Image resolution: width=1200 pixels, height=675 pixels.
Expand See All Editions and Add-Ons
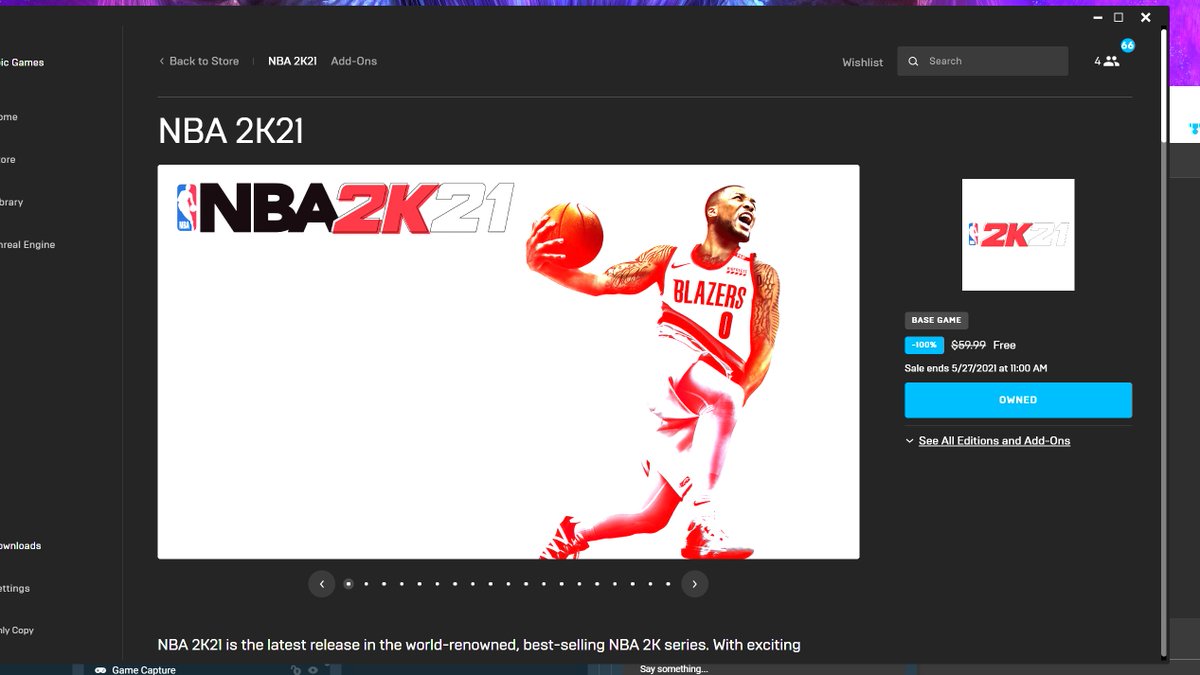pos(994,440)
